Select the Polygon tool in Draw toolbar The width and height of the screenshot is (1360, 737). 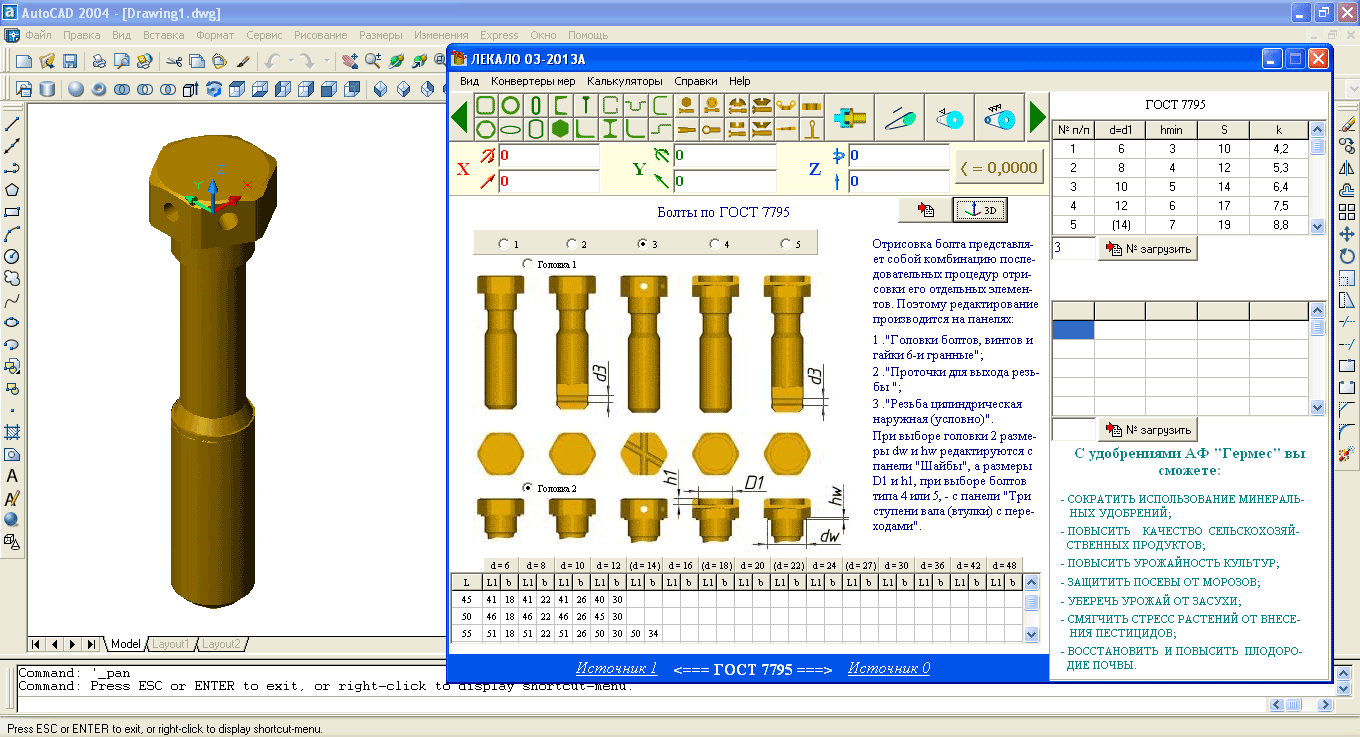coord(13,190)
